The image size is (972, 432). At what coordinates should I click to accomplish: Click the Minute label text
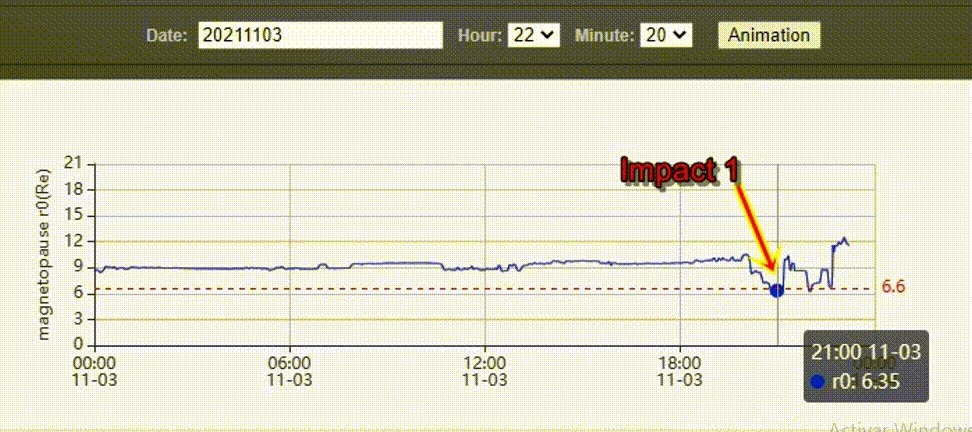(604, 35)
